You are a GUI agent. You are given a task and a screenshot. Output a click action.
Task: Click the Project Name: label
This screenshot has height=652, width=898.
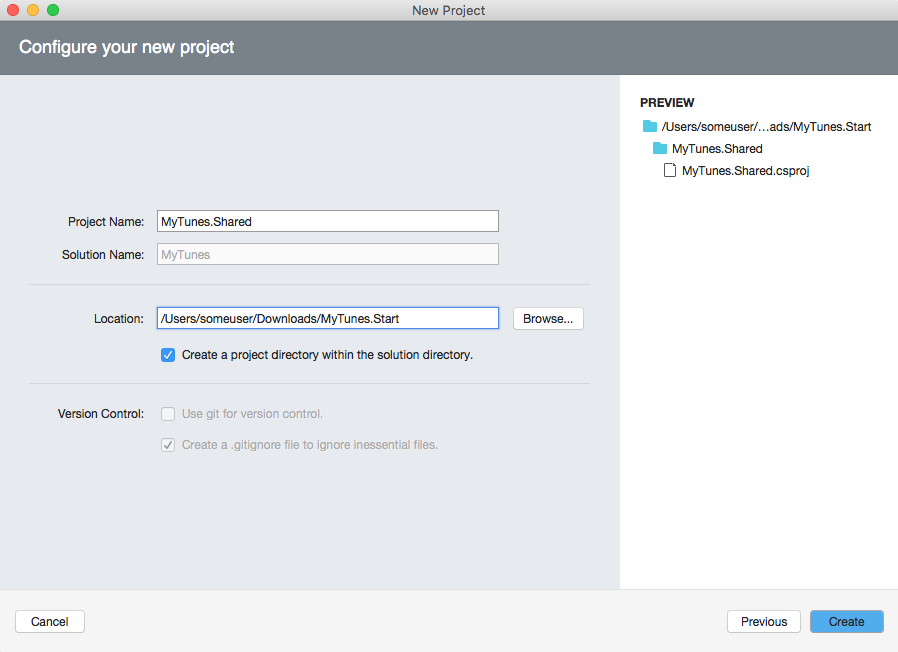coord(106,222)
